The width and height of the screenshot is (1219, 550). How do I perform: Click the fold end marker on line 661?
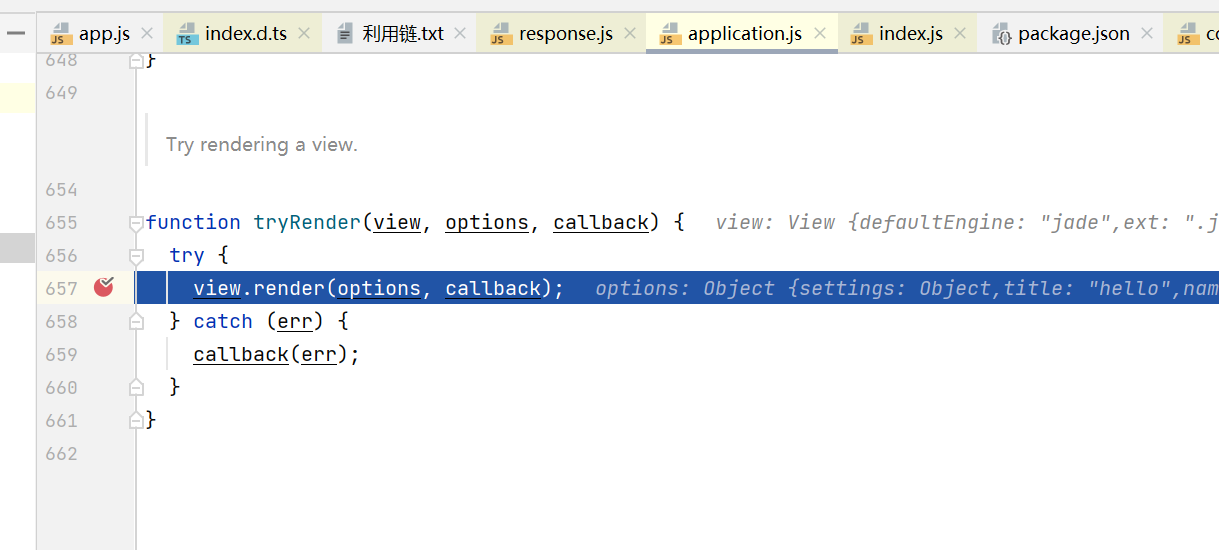point(136,420)
